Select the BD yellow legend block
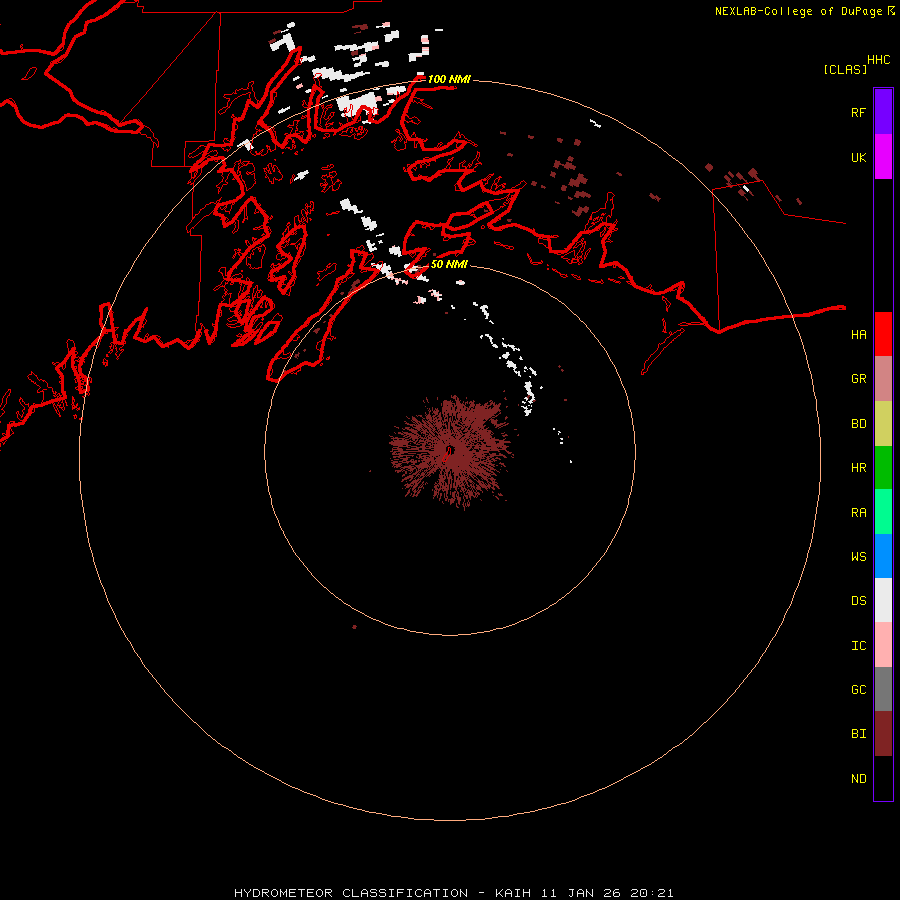The height and width of the screenshot is (900, 900). (x=883, y=424)
